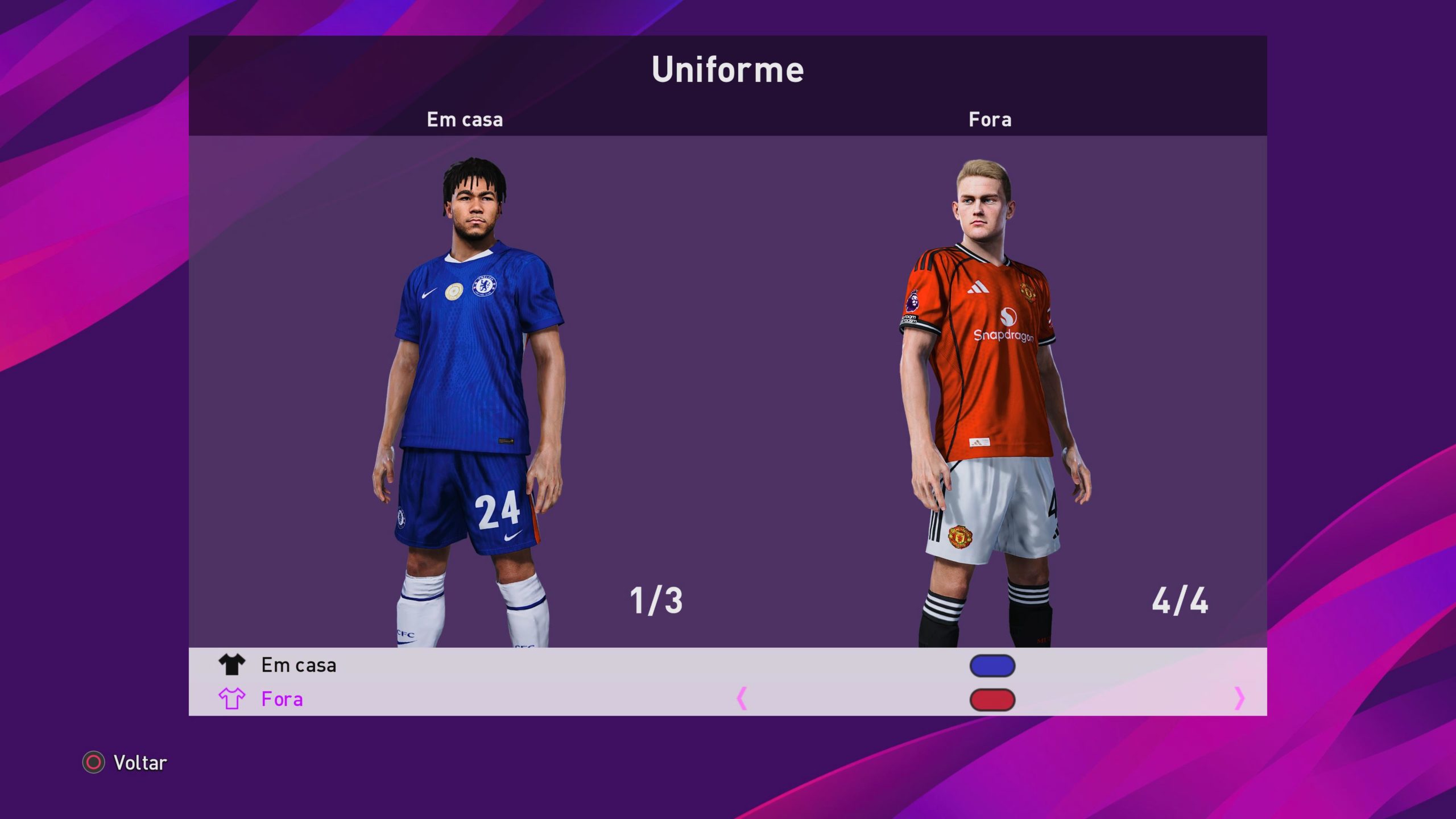Click the Manchester United crest on white shorts
This screenshot has height=819, width=1456.
click(959, 536)
